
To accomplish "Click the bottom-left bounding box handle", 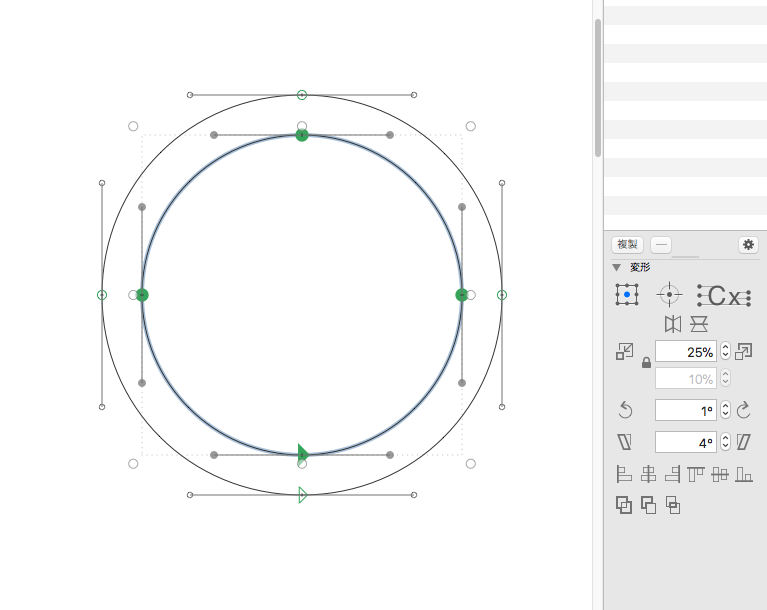I will tap(133, 464).
